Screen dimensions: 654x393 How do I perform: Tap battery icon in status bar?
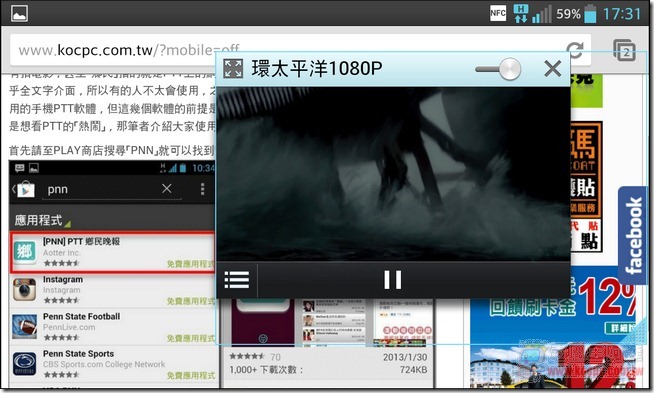click(x=590, y=13)
